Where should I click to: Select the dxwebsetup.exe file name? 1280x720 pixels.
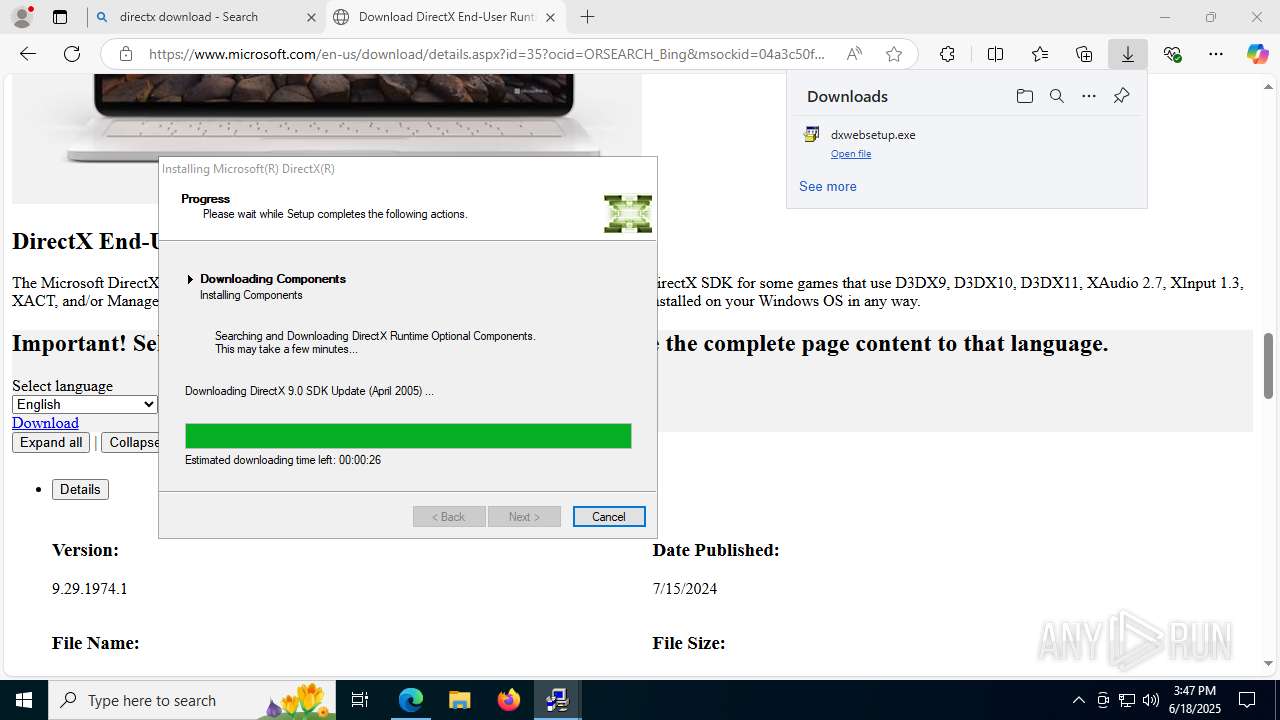pyautogui.click(x=873, y=135)
